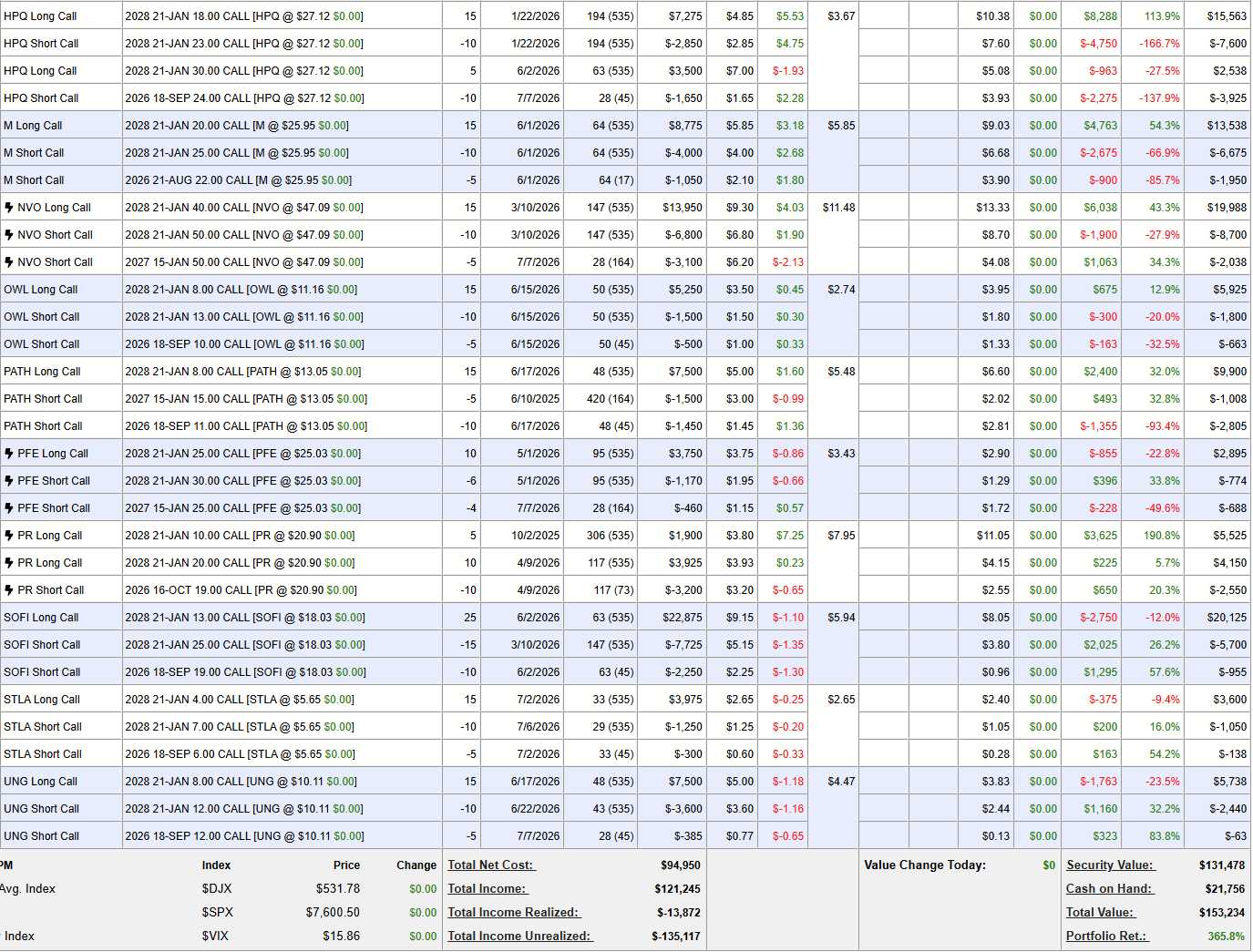Open the Total Net Cost link
This screenshot has height=952, width=1253.
click(491, 865)
